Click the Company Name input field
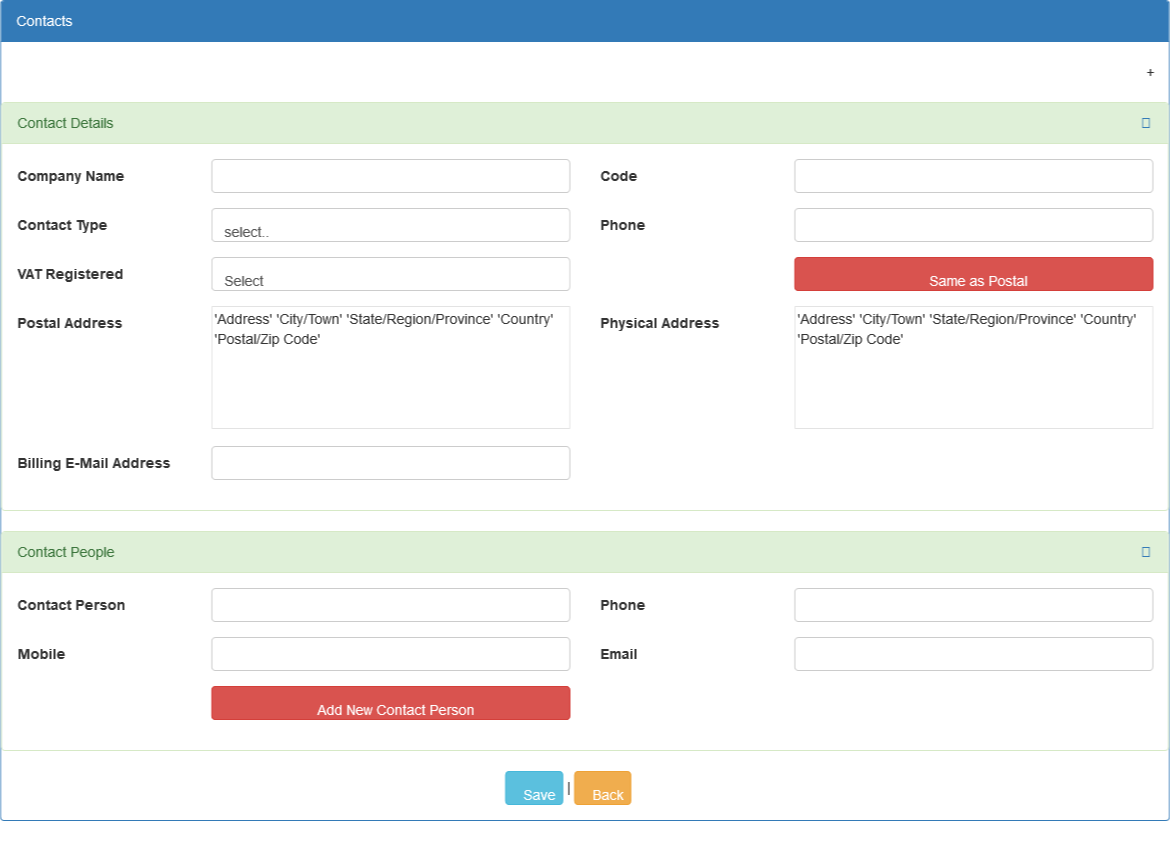1170x841 pixels. 390,176
